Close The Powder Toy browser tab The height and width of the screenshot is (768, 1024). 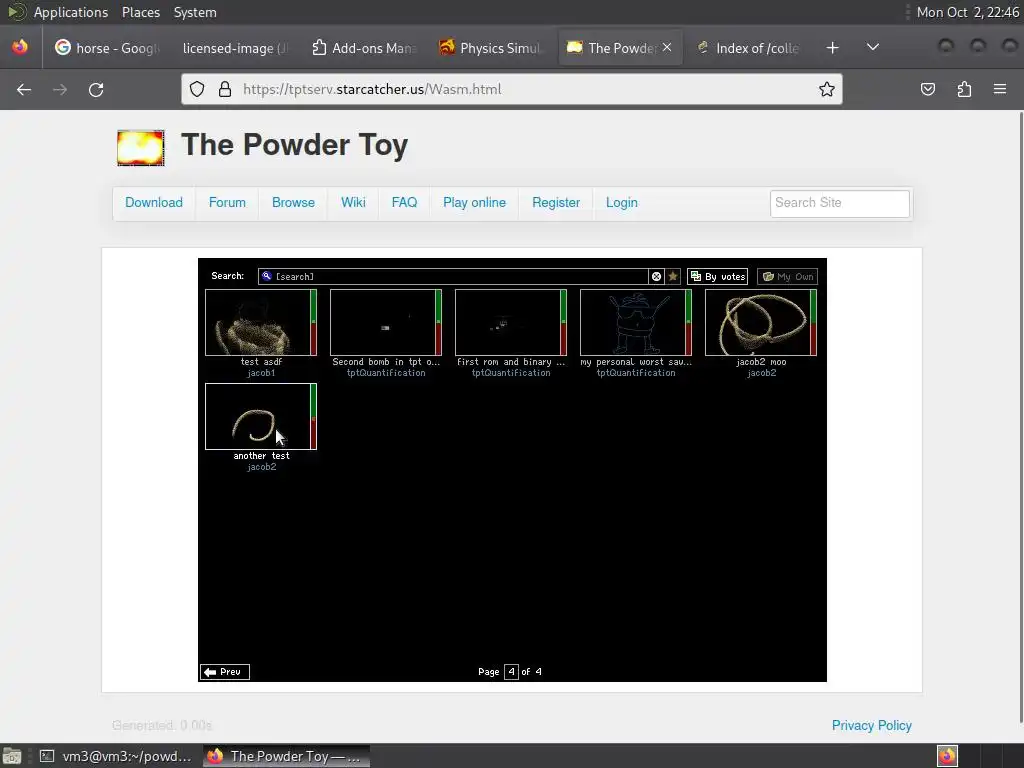[x=667, y=47]
